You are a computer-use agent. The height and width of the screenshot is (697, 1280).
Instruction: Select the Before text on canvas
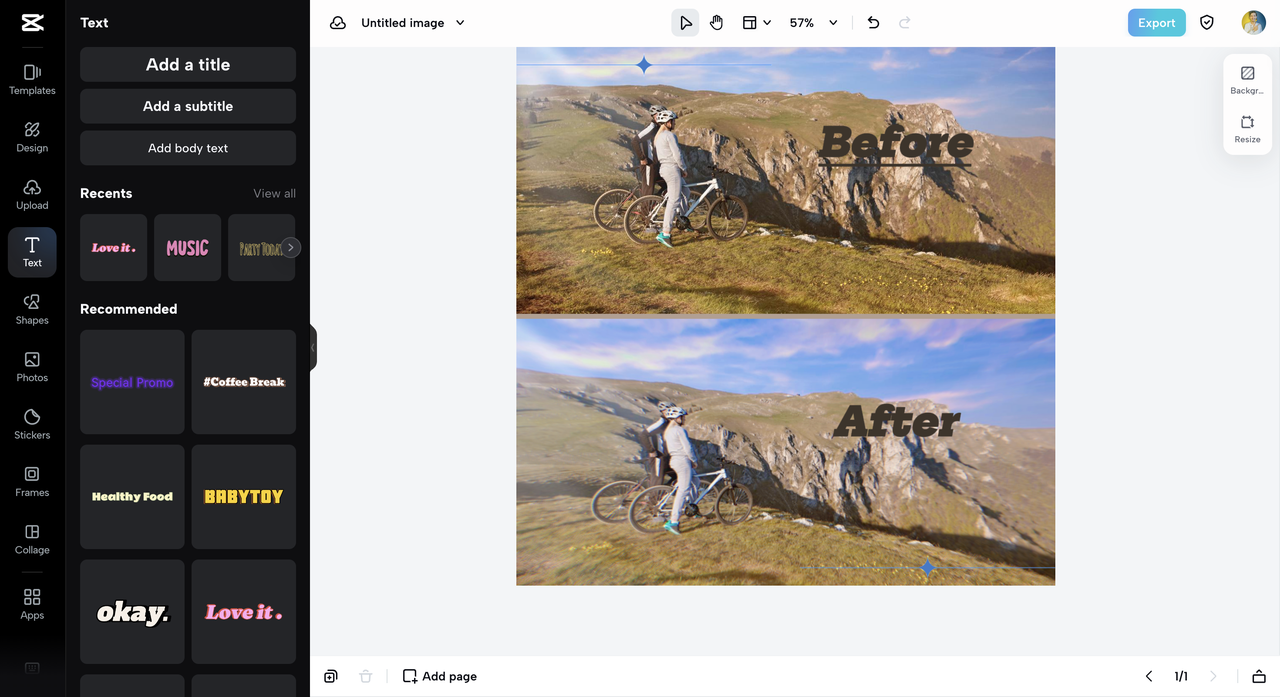896,144
